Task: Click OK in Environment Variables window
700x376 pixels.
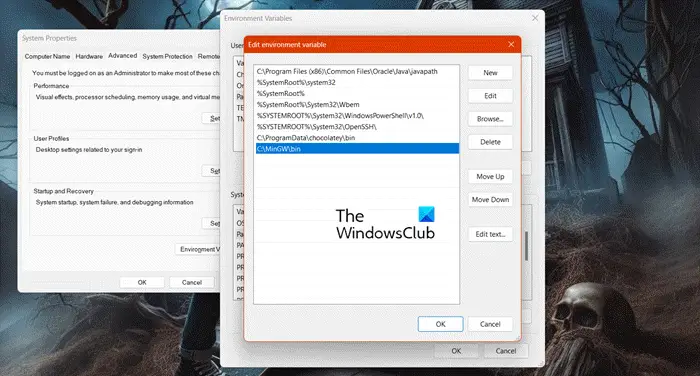Action: pos(456,351)
